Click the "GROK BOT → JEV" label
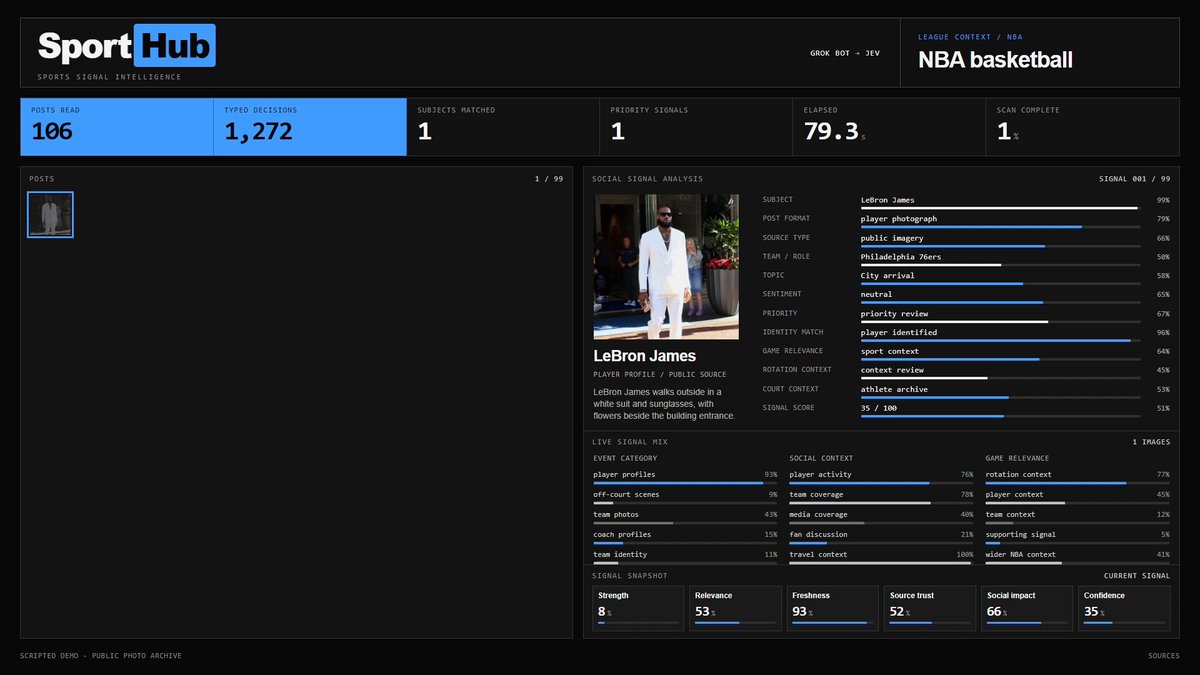Image resolution: width=1200 pixels, height=675 pixels. coord(845,53)
